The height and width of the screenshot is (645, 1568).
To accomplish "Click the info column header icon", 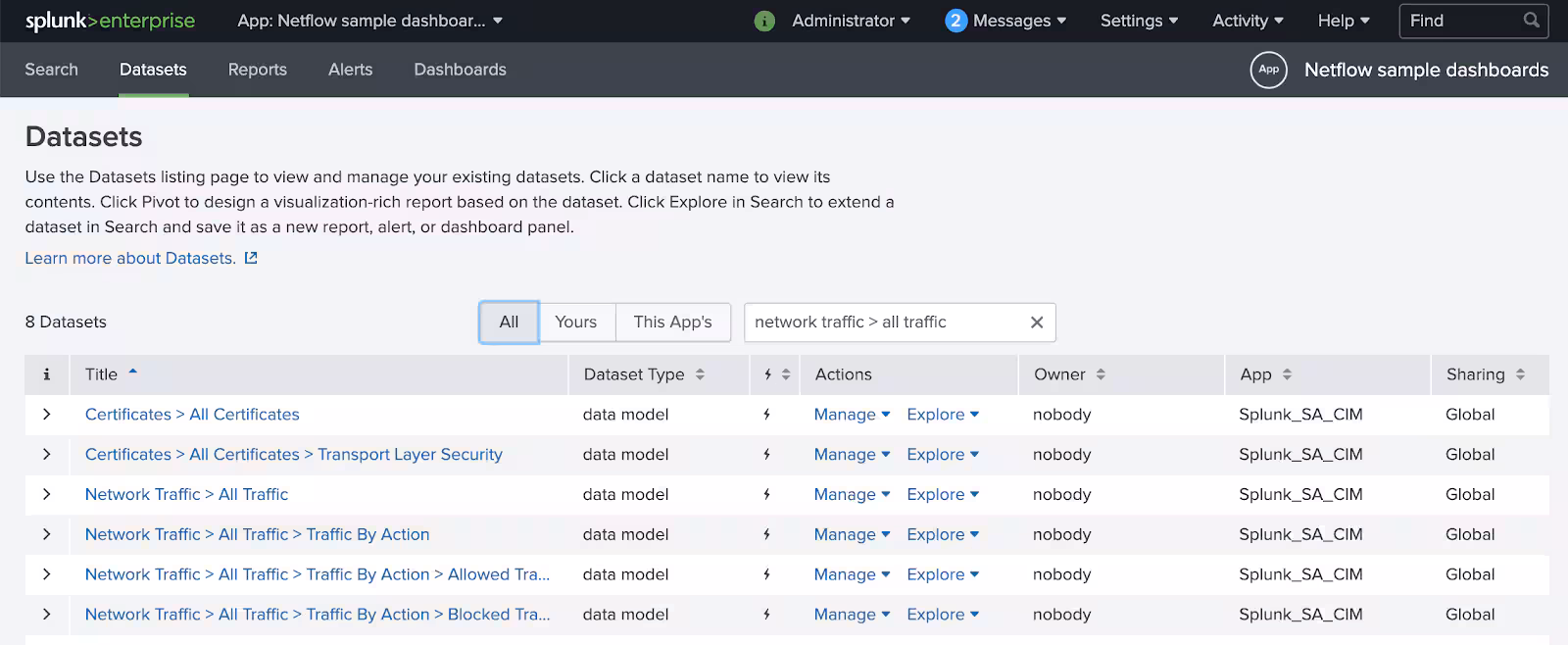I will [46, 374].
